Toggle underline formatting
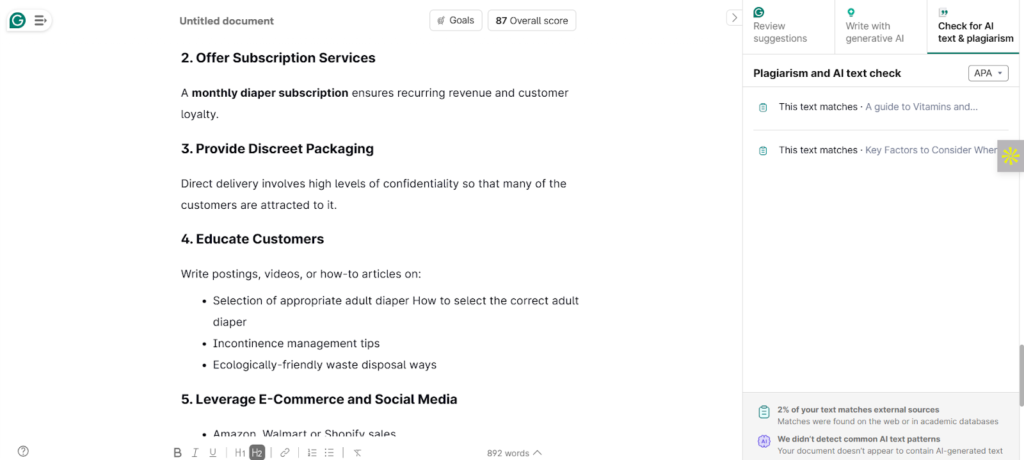This screenshot has width=1024, height=460. point(213,453)
